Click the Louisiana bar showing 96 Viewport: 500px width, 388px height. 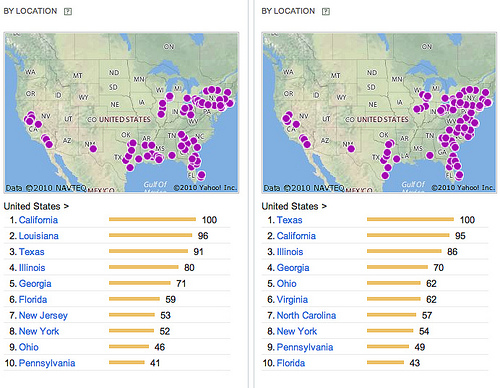point(151,235)
